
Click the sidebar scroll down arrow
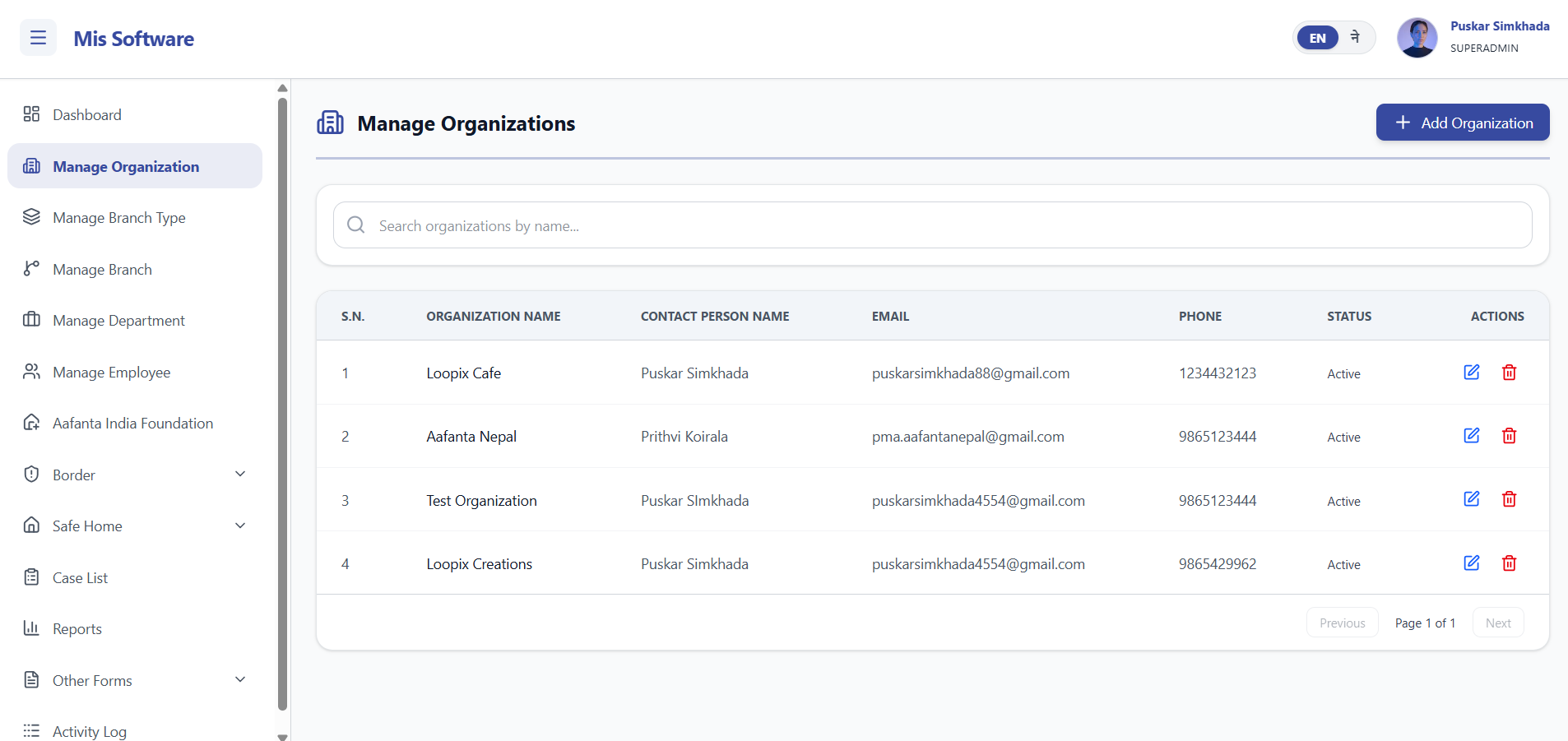282,736
